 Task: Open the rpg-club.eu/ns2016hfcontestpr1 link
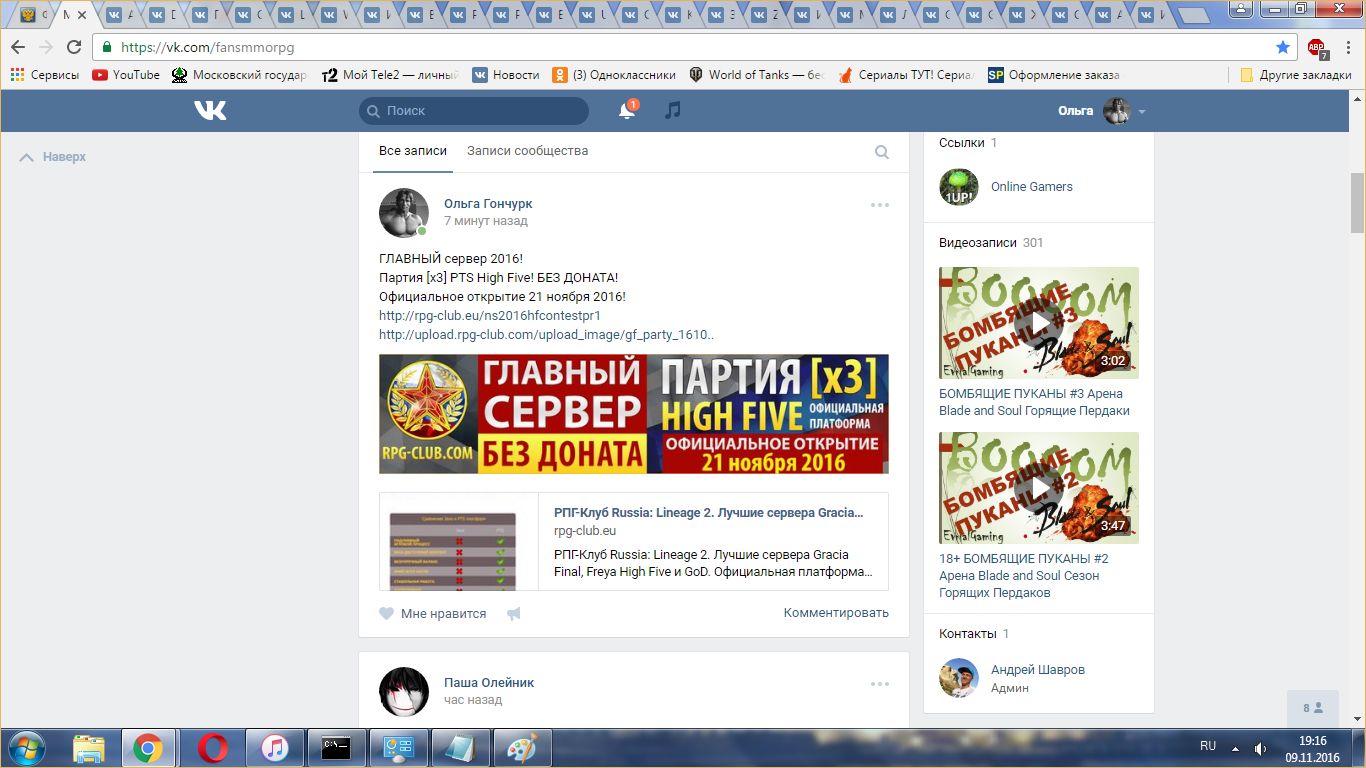[x=490, y=315]
